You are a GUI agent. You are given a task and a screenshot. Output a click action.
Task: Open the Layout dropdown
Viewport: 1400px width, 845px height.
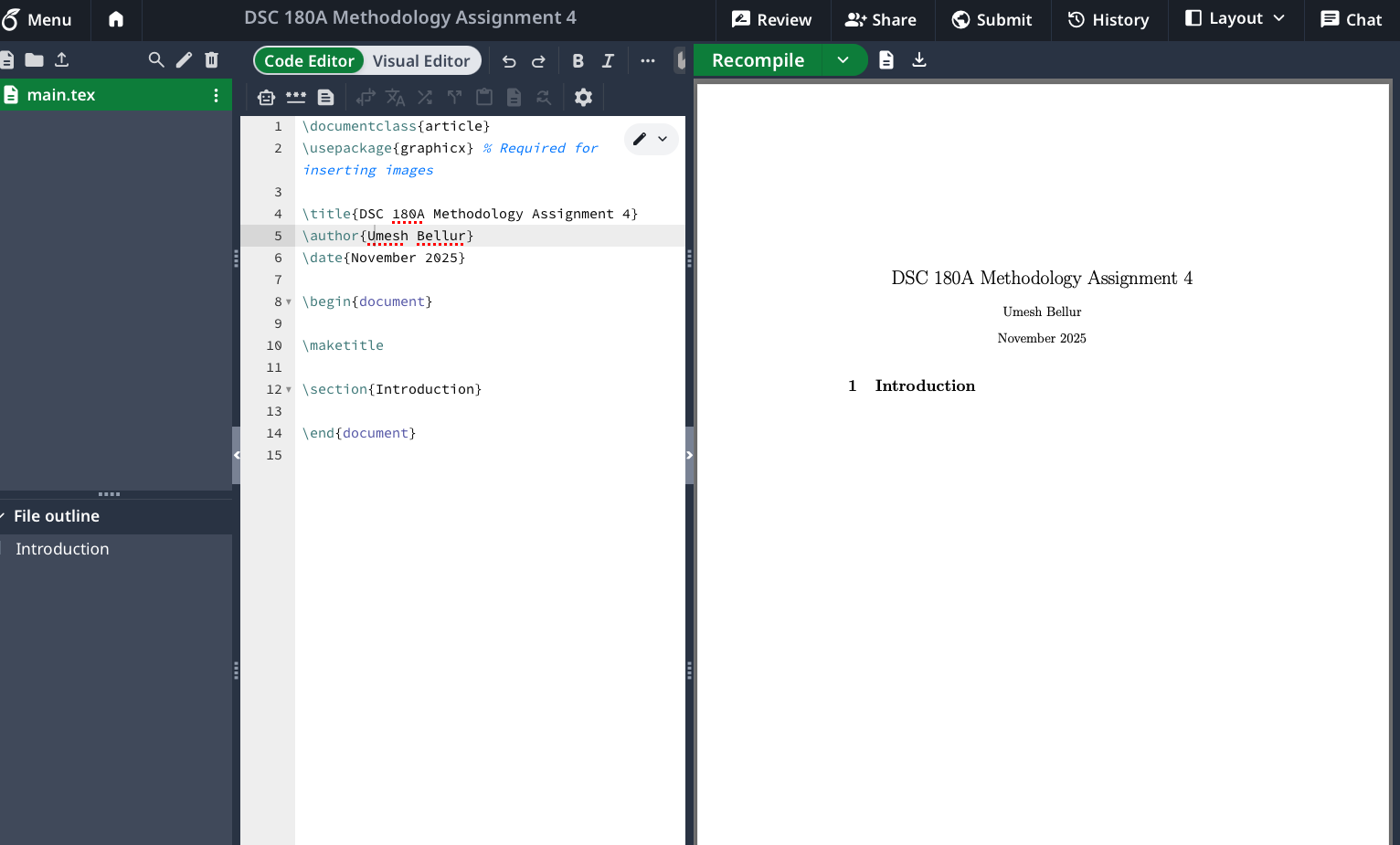click(1235, 19)
